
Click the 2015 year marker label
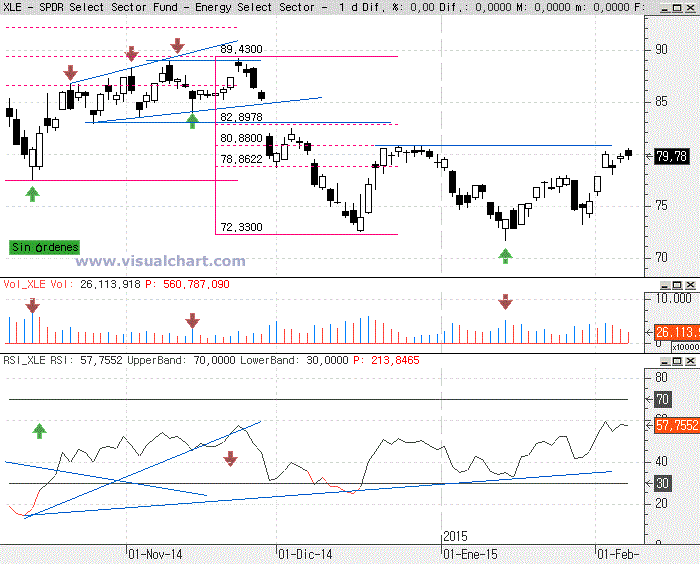click(x=455, y=536)
